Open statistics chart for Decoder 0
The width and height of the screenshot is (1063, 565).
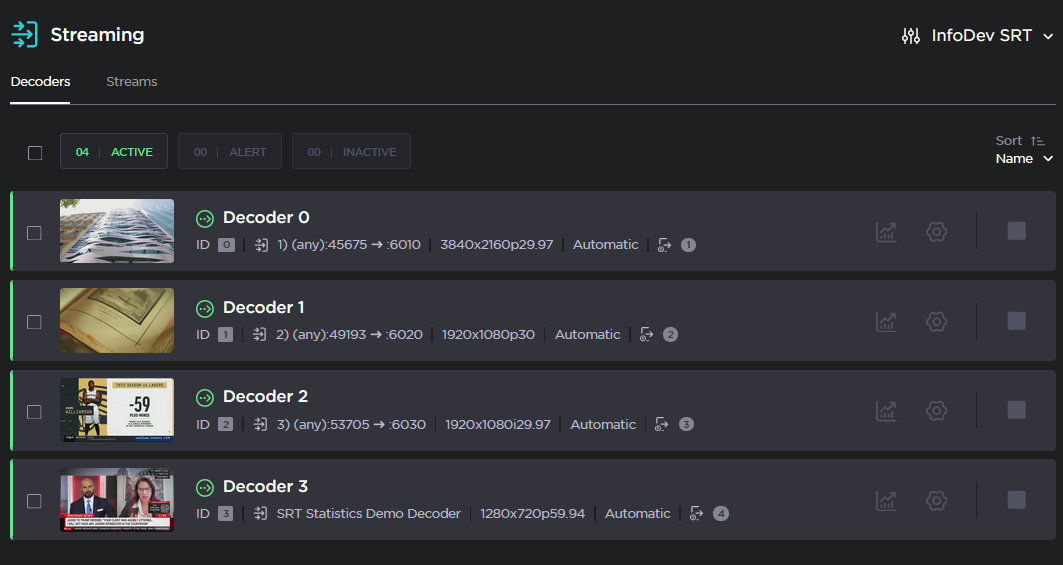point(886,232)
